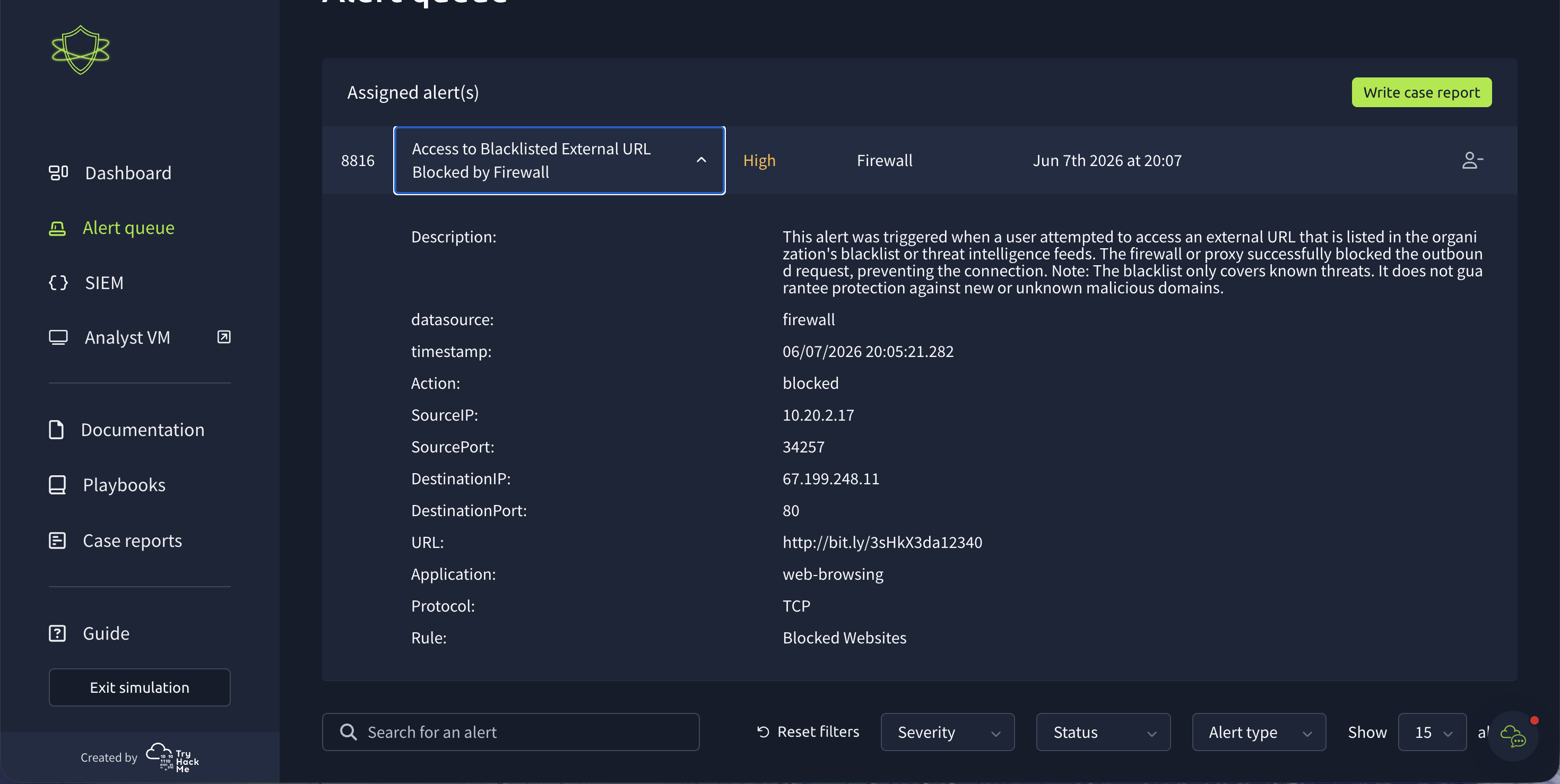Click the Created by label
Viewport: 1560px width, 784px height.
(109, 757)
